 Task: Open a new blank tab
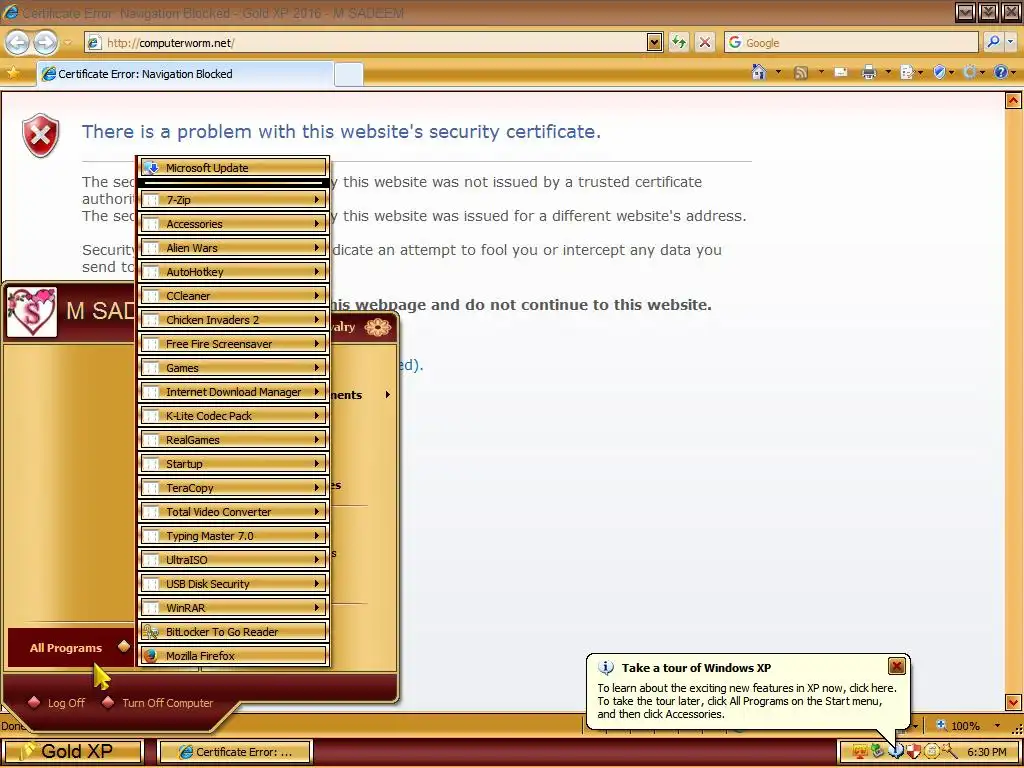click(x=349, y=74)
